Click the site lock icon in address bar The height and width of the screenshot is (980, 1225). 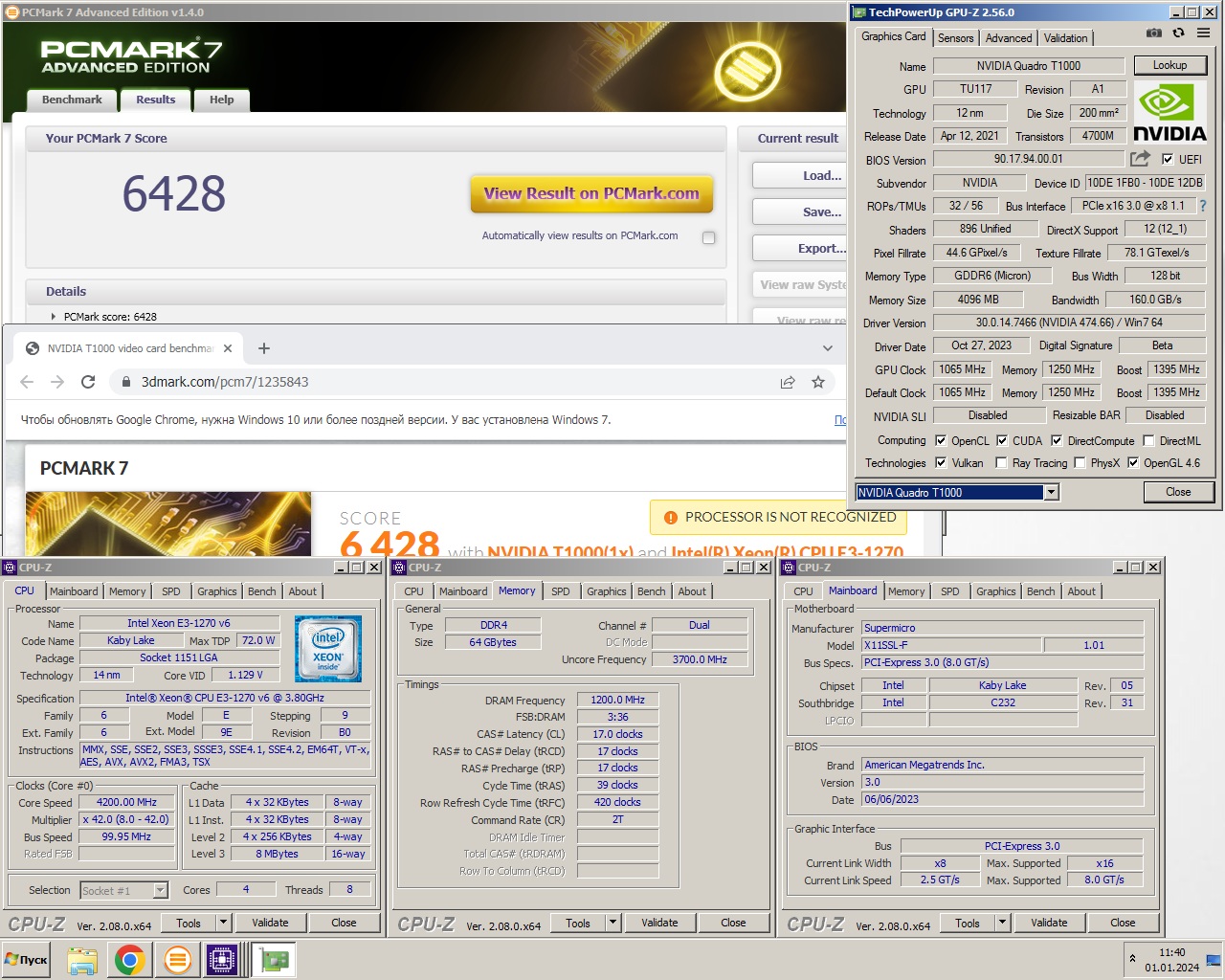[125, 382]
